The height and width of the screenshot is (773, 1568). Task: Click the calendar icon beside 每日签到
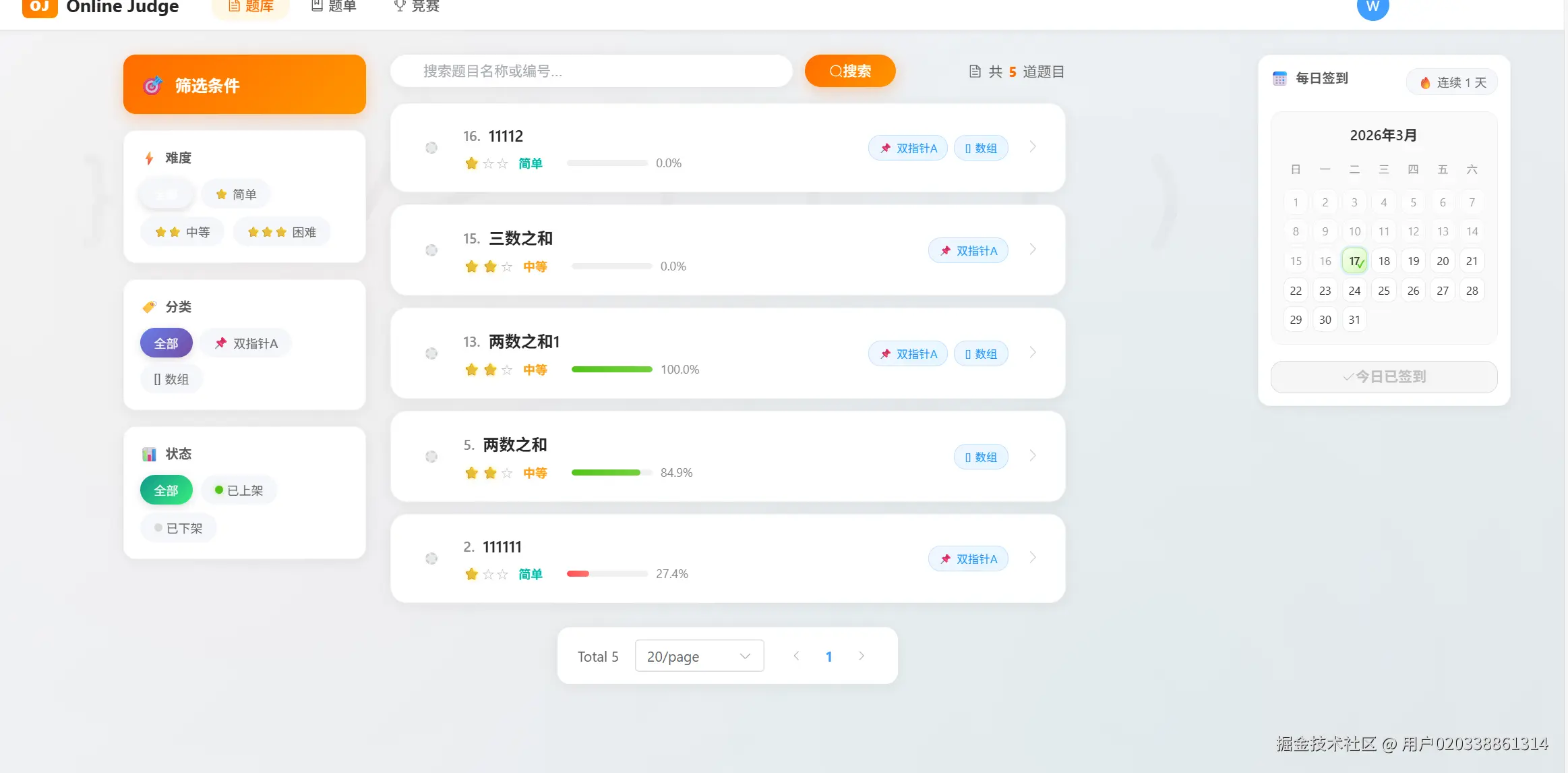(1279, 78)
